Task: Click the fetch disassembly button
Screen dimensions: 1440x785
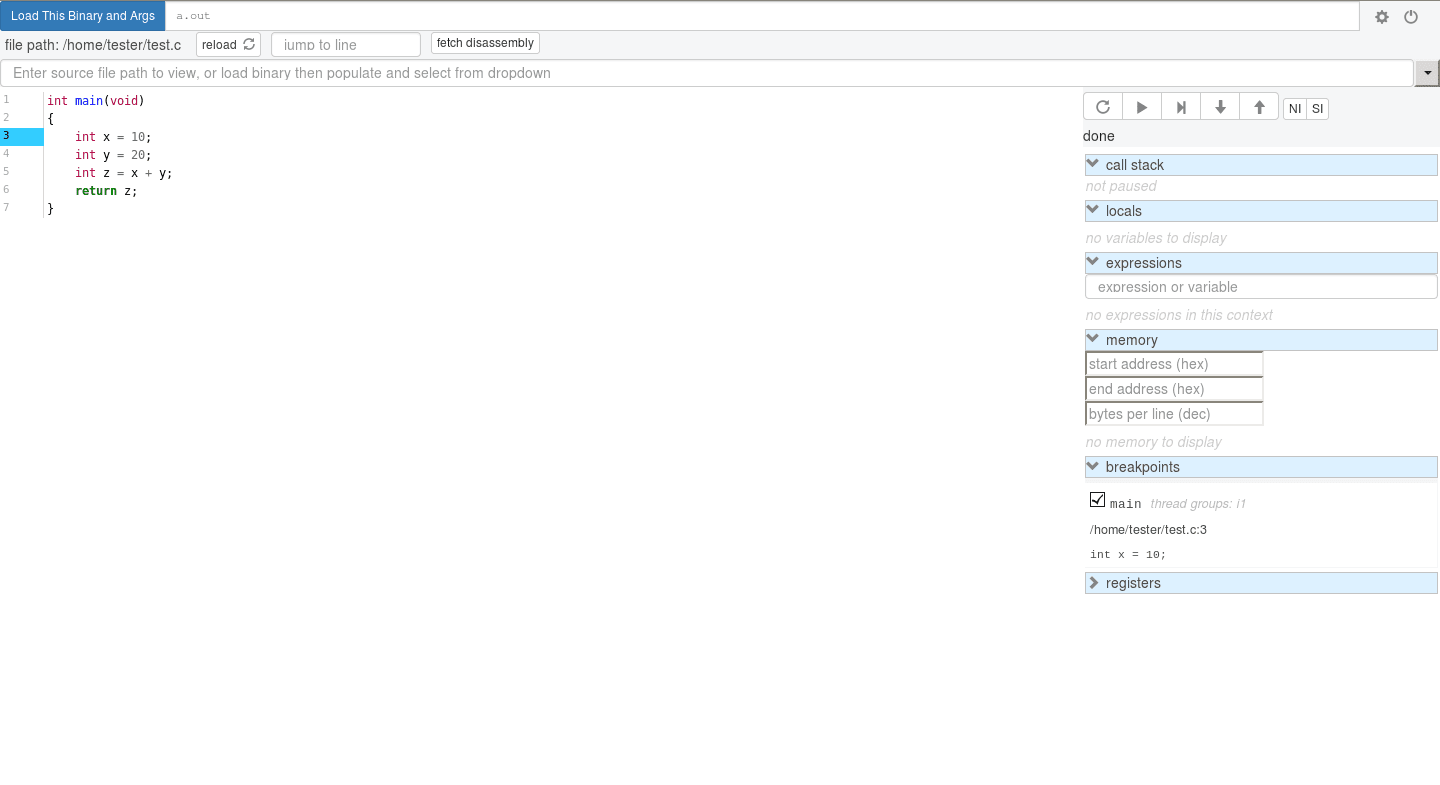Action: [485, 43]
